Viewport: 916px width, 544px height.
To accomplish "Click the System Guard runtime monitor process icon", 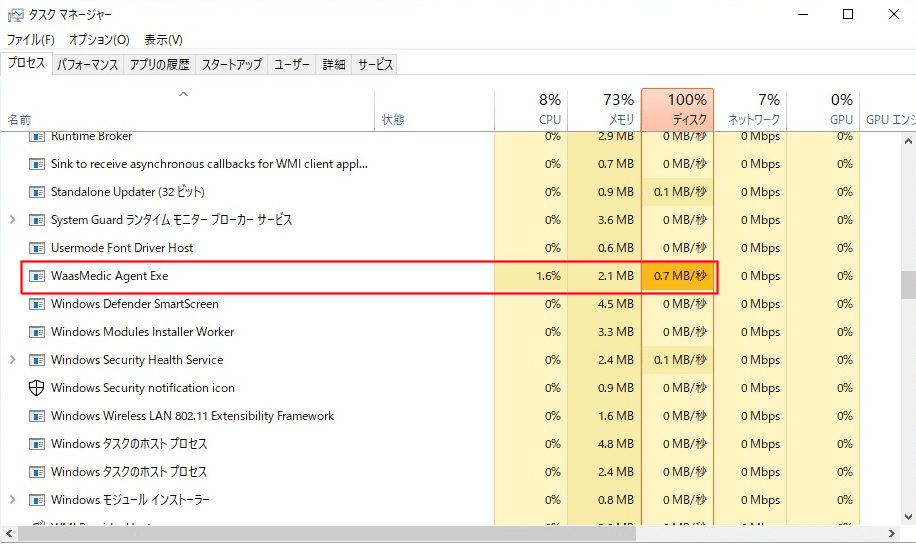I will [36, 220].
